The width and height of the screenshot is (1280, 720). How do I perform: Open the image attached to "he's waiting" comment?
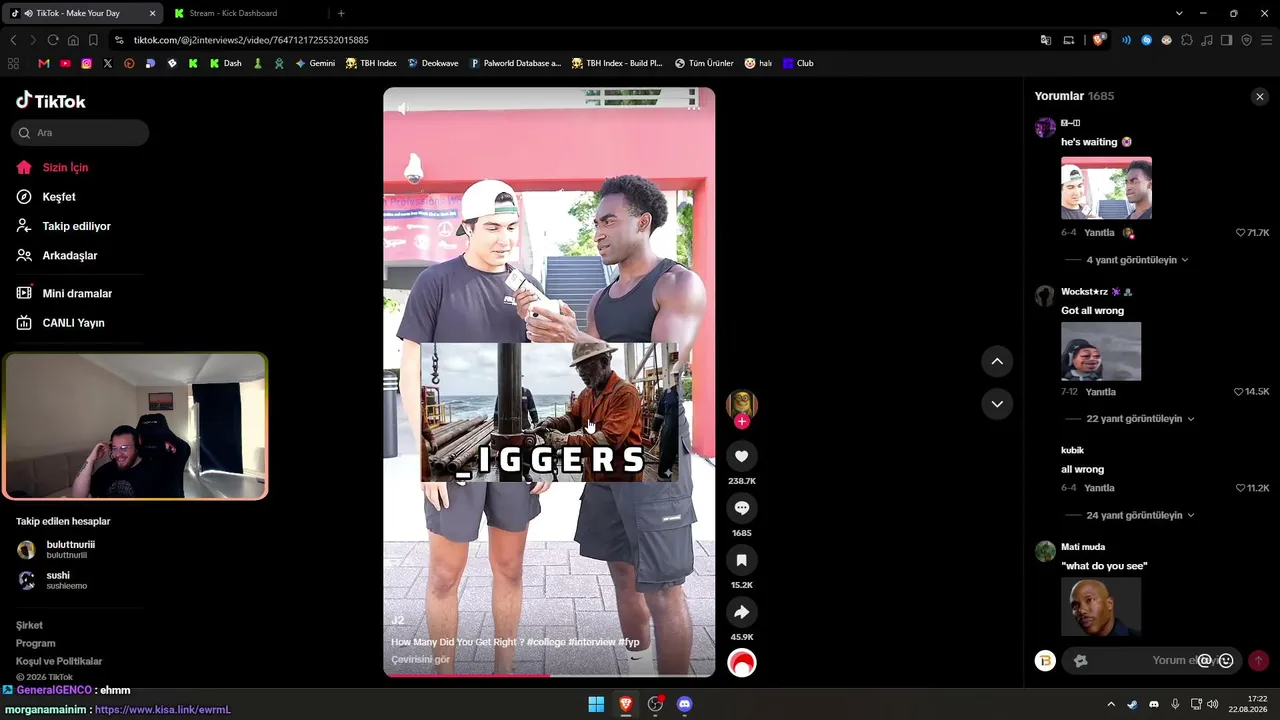(1106, 188)
